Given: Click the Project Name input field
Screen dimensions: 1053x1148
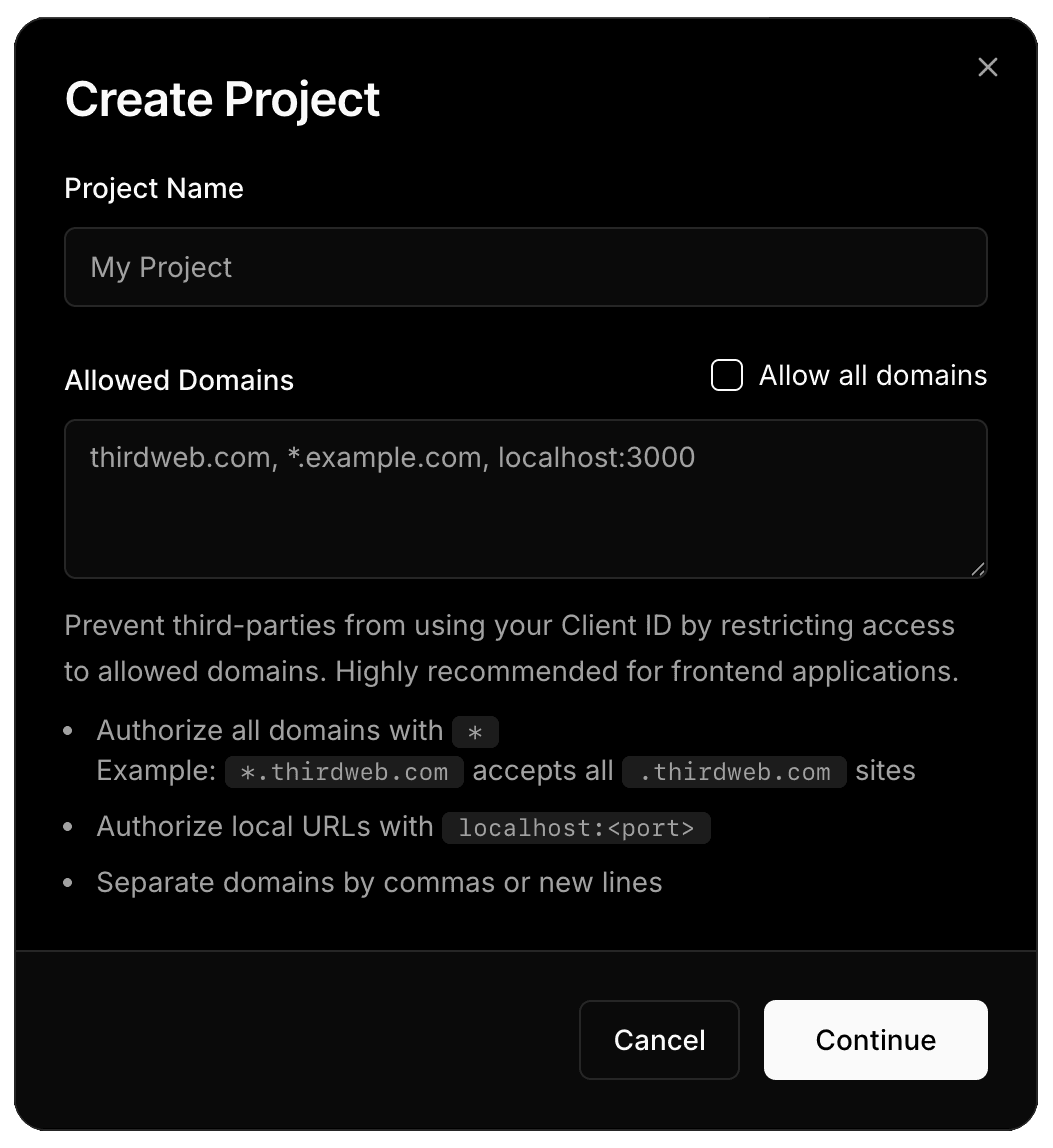Looking at the screenshot, I should (x=525, y=267).
